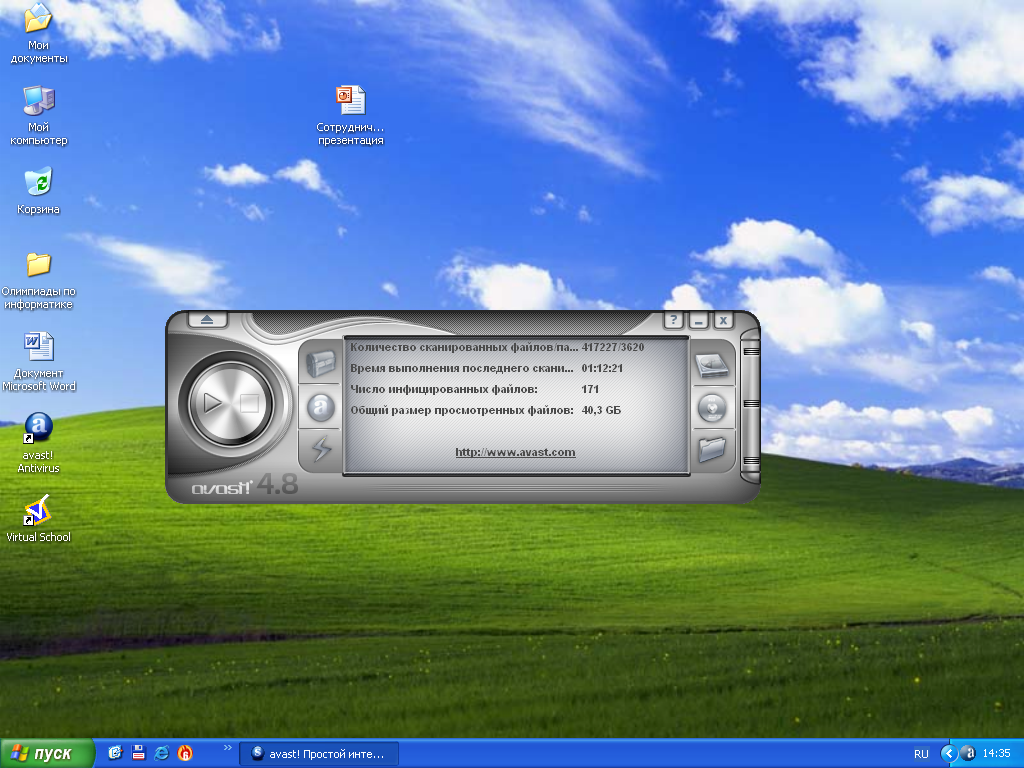
Task: Click 'Общий размер просмотренных файлов:' label
Action: 462,410
